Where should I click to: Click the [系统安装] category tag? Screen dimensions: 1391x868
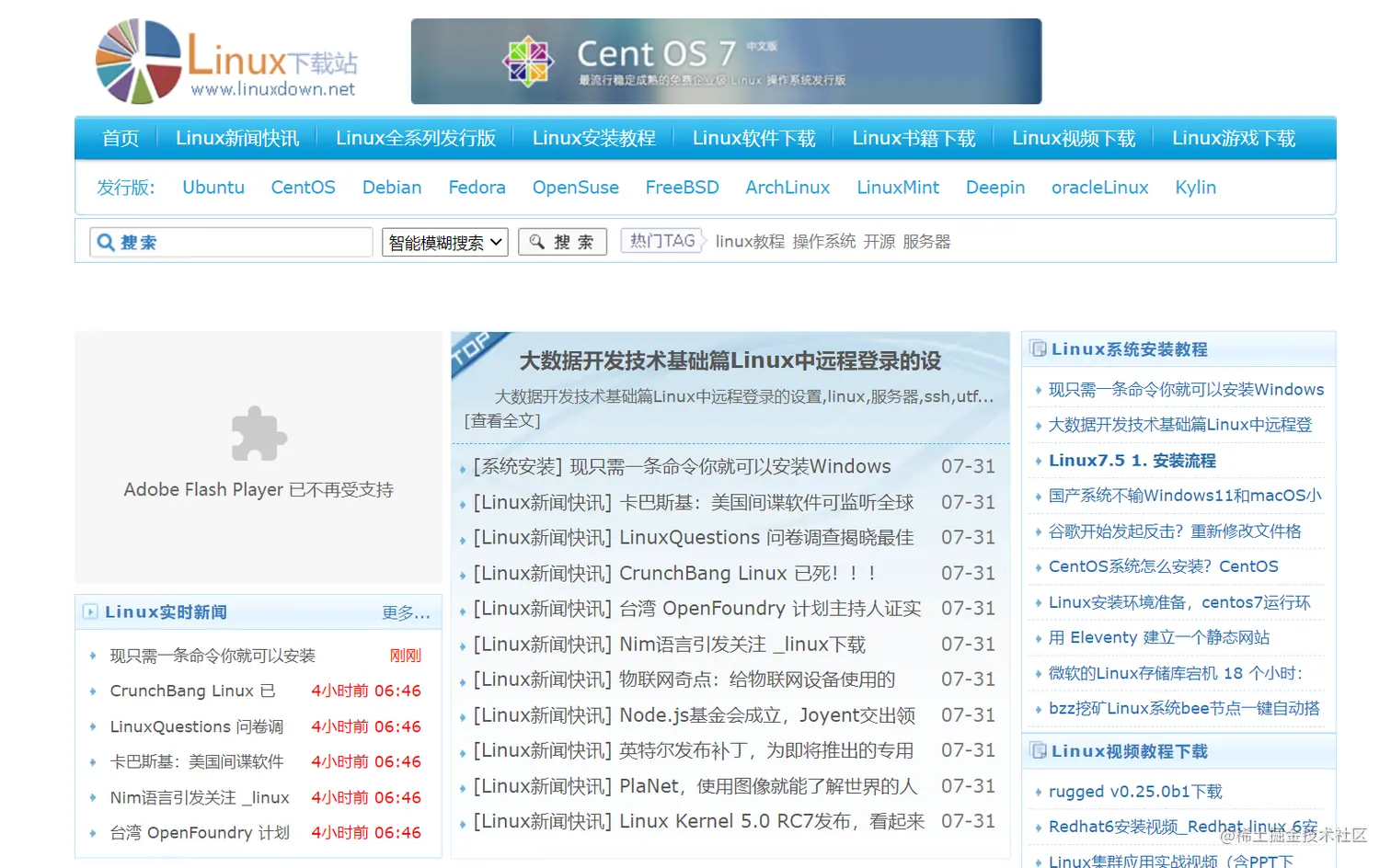pyautogui.click(x=518, y=467)
